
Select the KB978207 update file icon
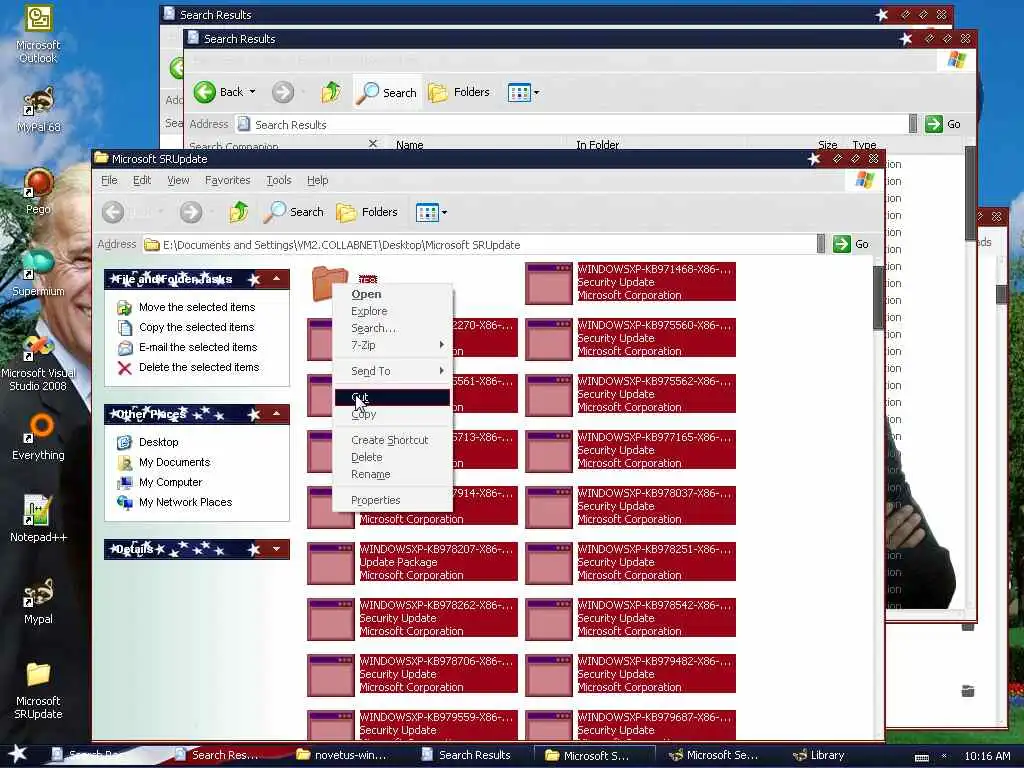tap(330, 563)
